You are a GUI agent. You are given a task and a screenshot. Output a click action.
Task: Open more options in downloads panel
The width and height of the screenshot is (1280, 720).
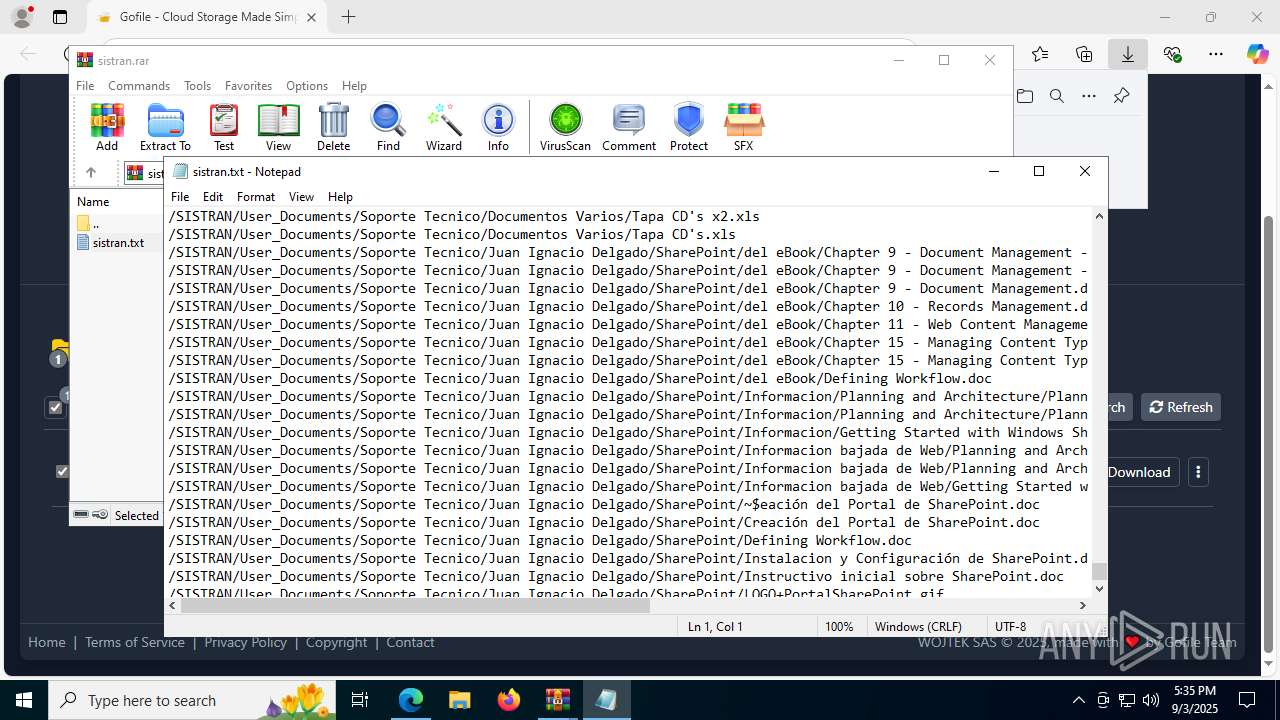click(1089, 96)
